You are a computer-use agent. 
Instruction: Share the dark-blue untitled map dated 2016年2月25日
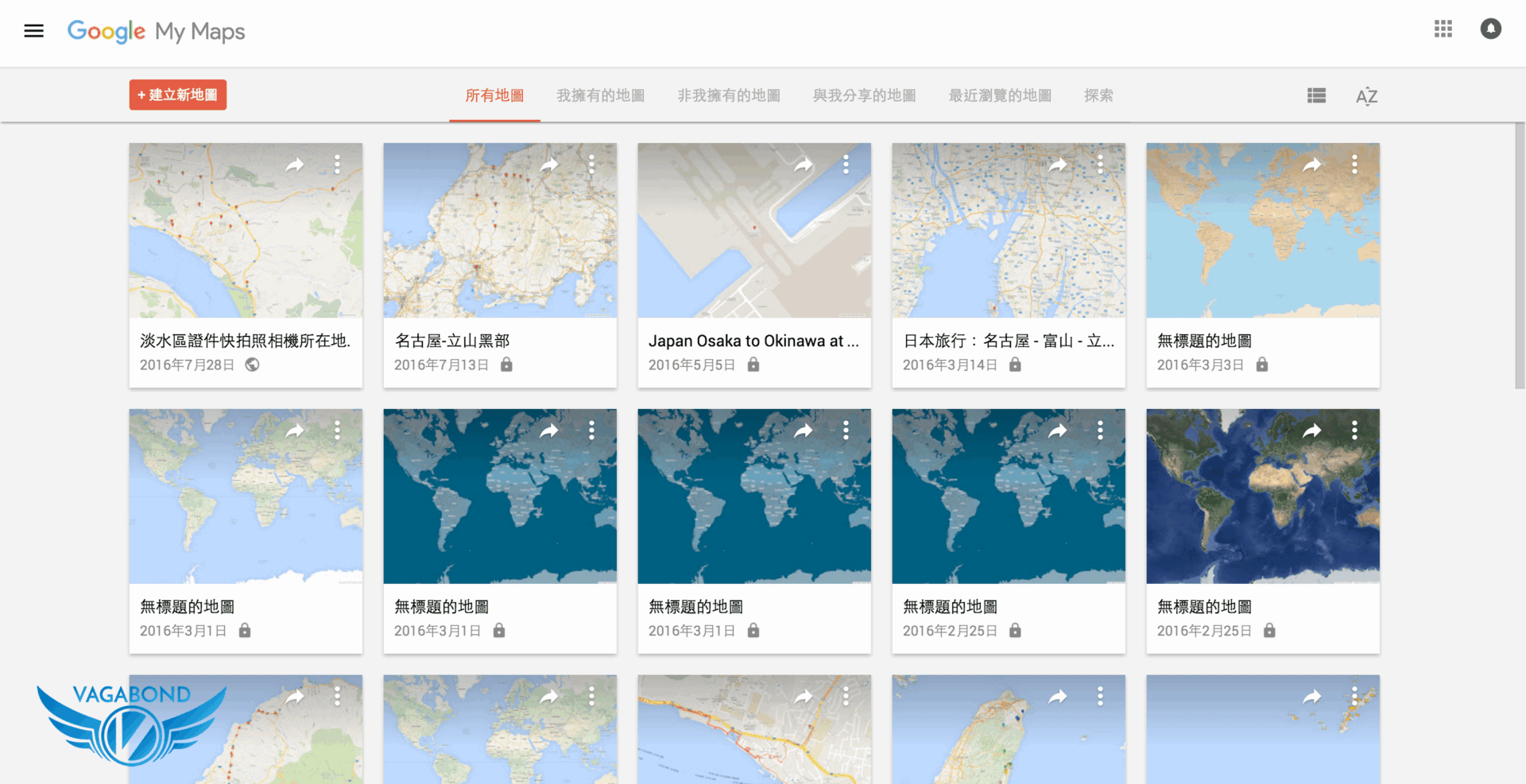point(1058,431)
